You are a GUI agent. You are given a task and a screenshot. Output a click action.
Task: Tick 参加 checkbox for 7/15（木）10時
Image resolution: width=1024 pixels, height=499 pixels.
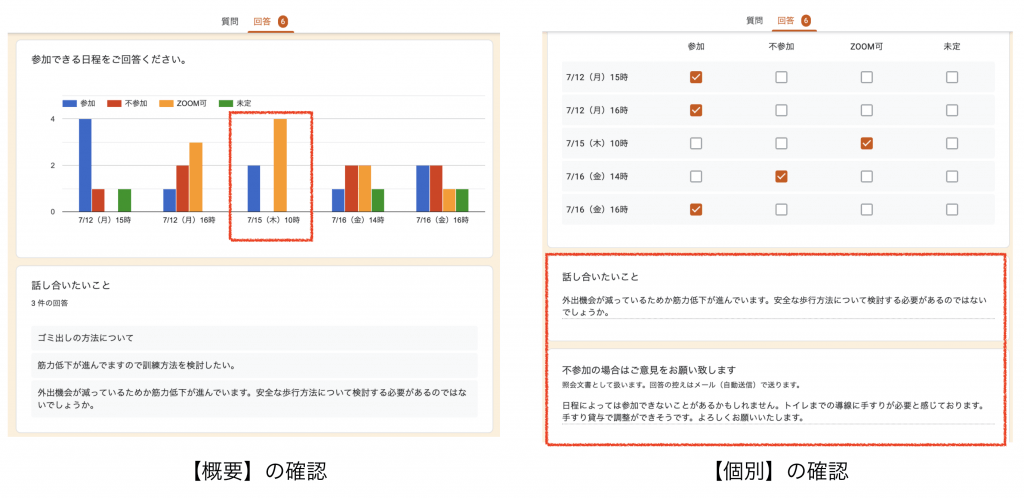(696, 143)
